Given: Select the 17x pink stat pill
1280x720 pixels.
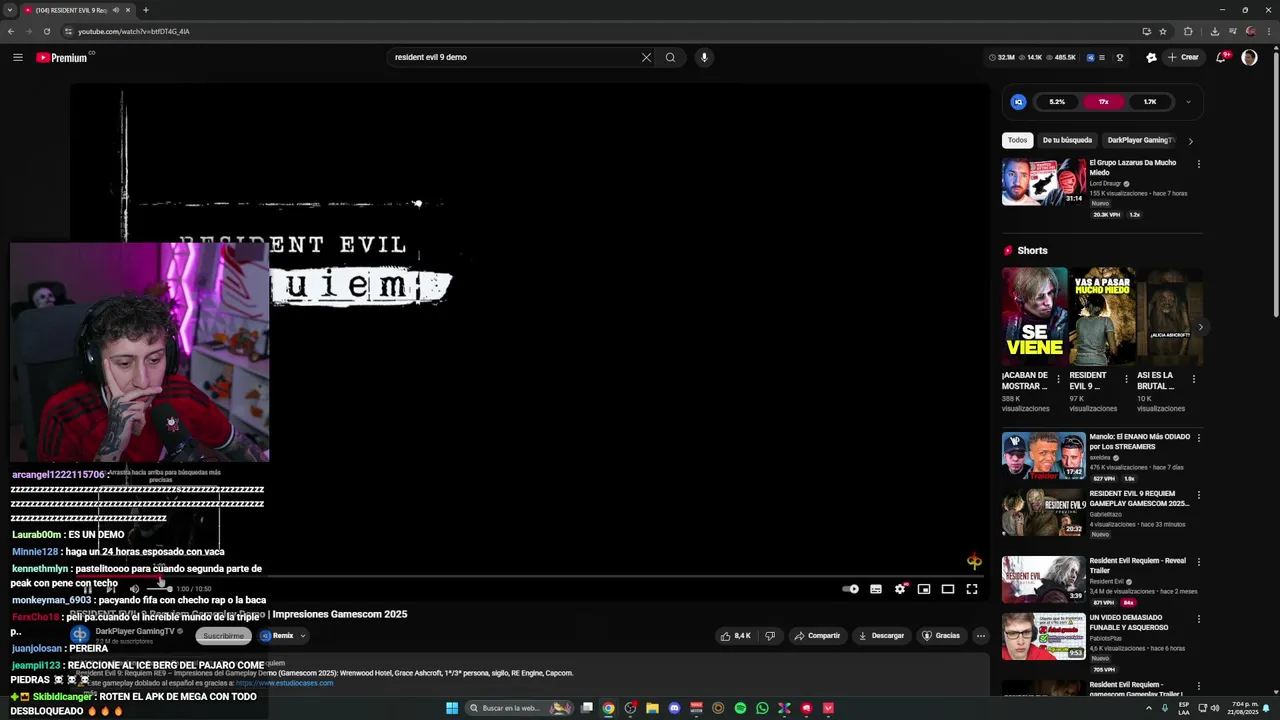Looking at the screenshot, I should 1104,102.
